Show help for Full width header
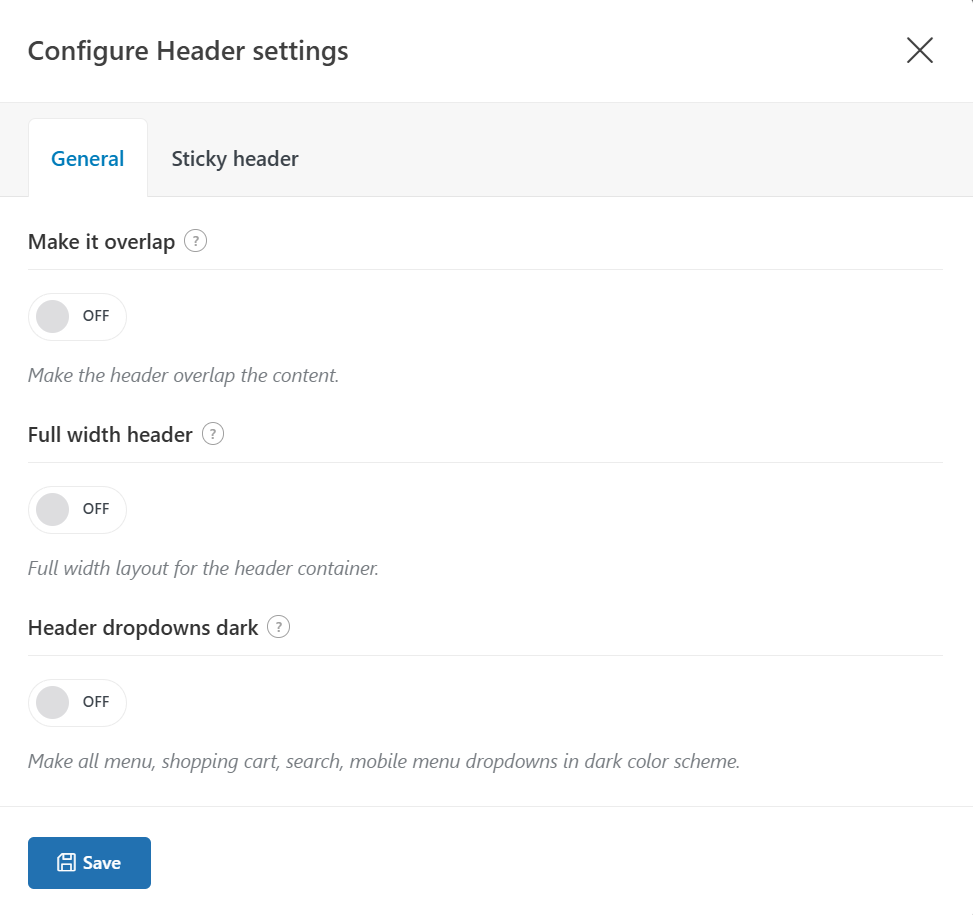 coord(213,434)
